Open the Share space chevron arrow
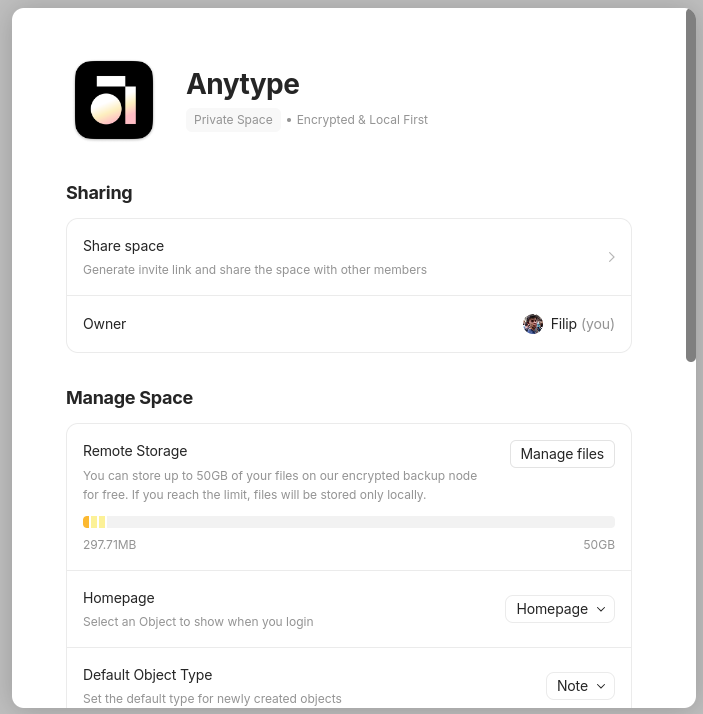Viewport: 703px width, 714px height. (611, 257)
